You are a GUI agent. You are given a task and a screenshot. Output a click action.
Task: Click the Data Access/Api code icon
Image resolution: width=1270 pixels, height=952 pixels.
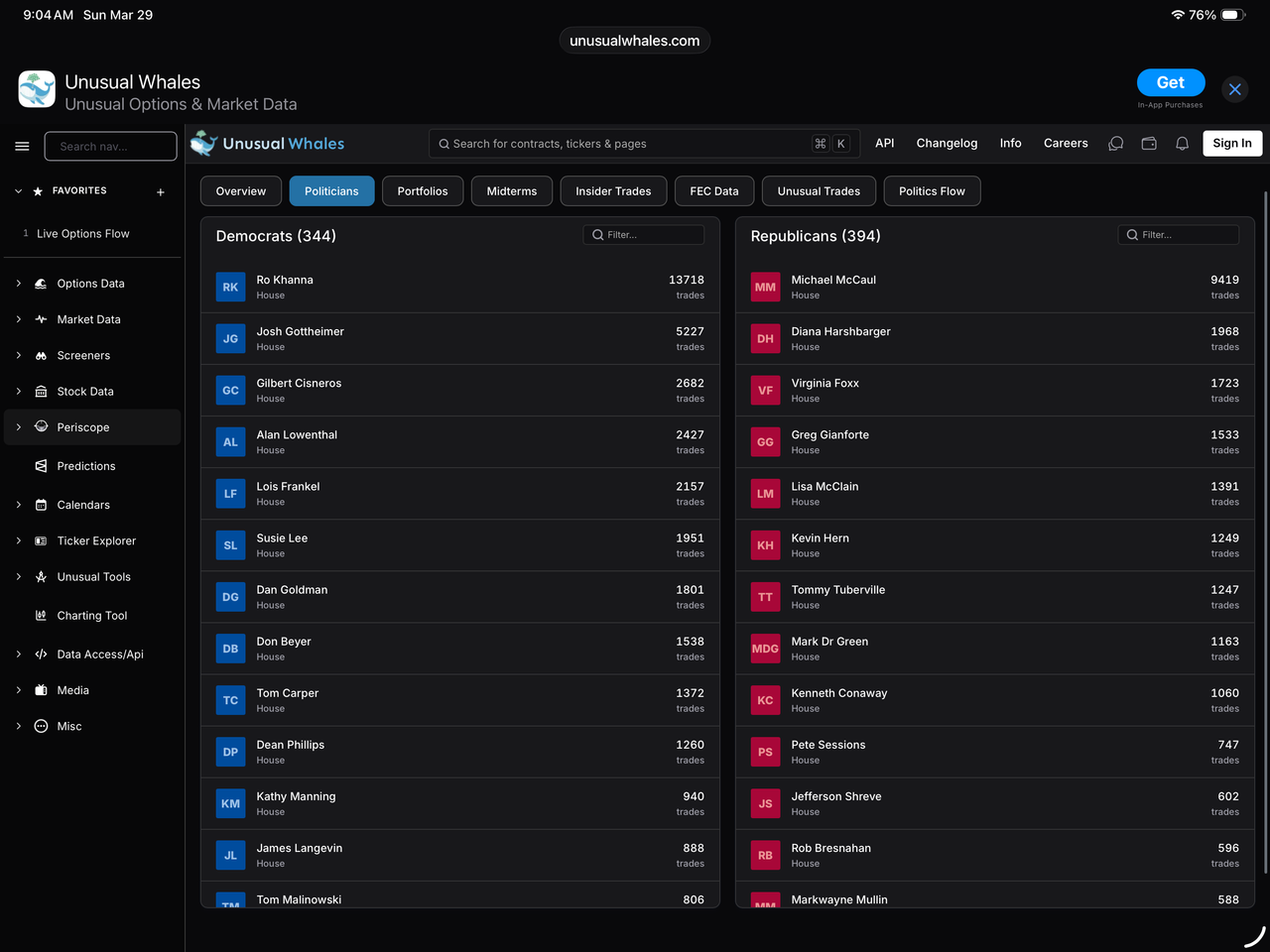(41, 654)
